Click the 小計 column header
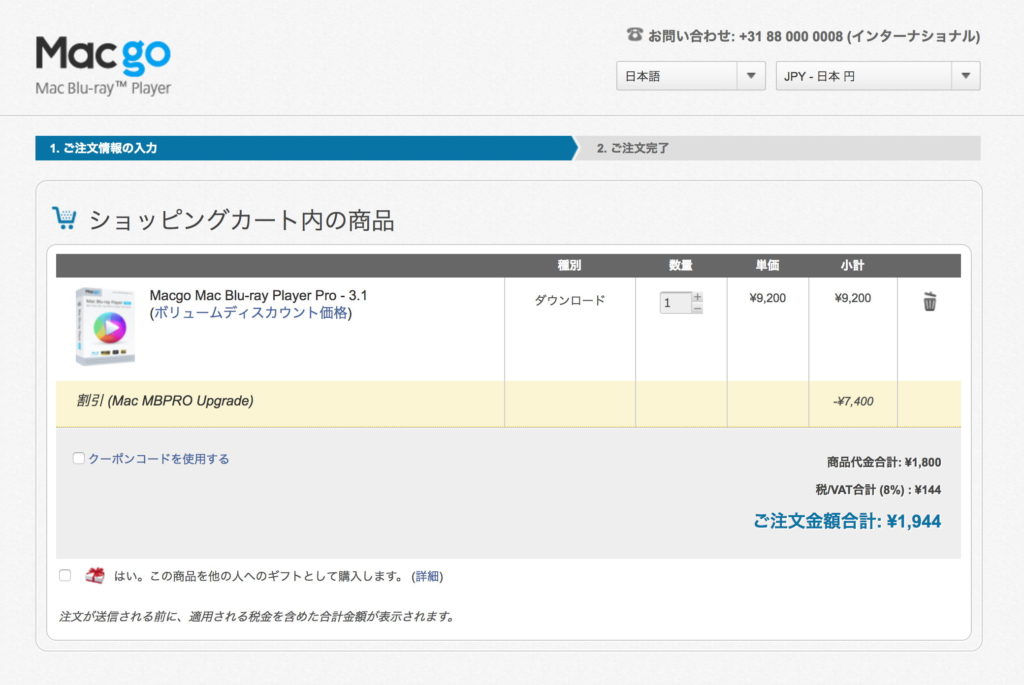The height and width of the screenshot is (685, 1024). pos(852,265)
